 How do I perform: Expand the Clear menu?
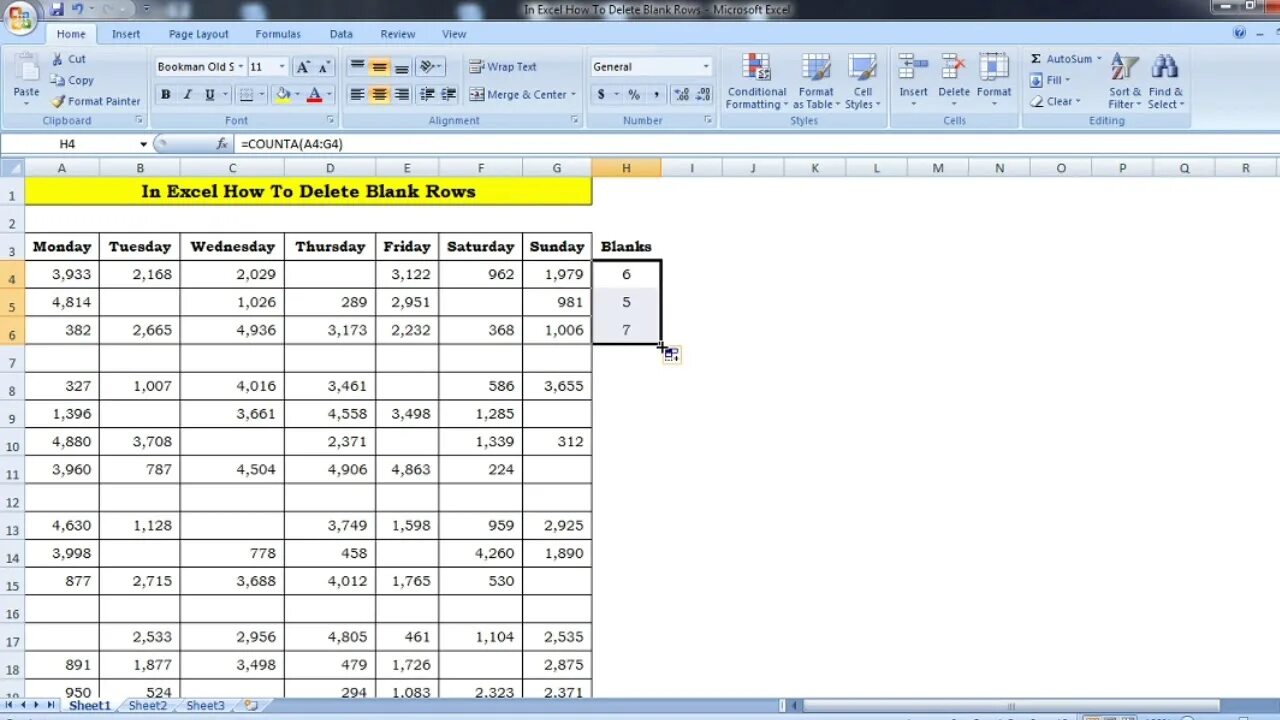(x=1054, y=101)
